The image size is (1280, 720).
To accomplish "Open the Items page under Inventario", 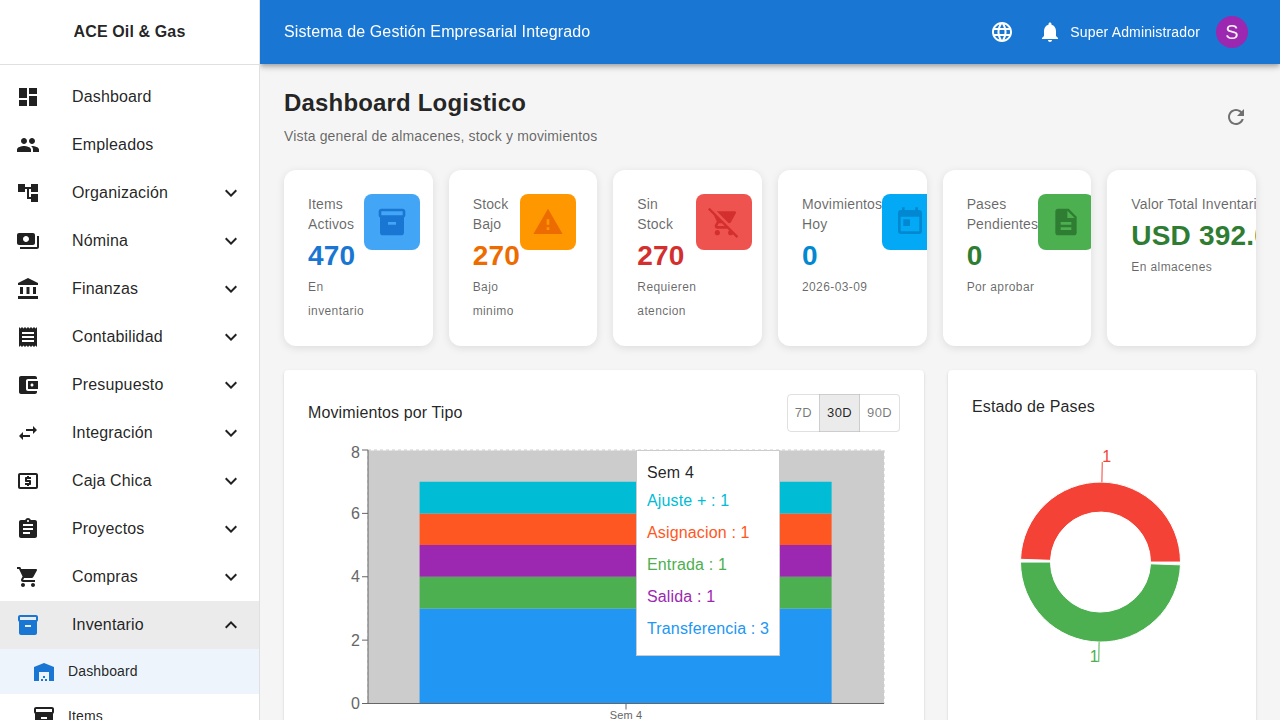I will (x=86, y=713).
